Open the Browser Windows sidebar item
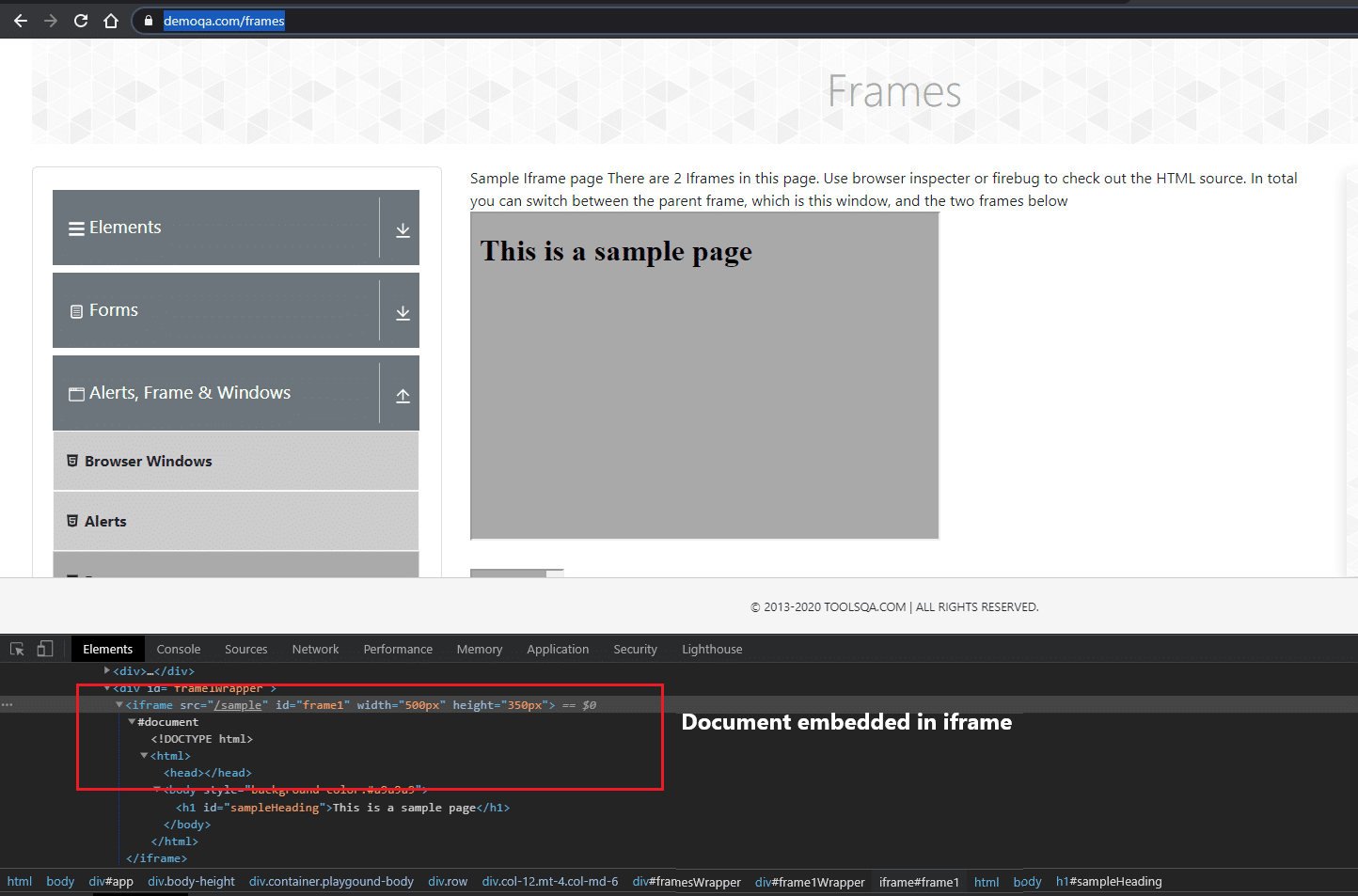Image resolution: width=1358 pixels, height=896 pixels. [236, 461]
